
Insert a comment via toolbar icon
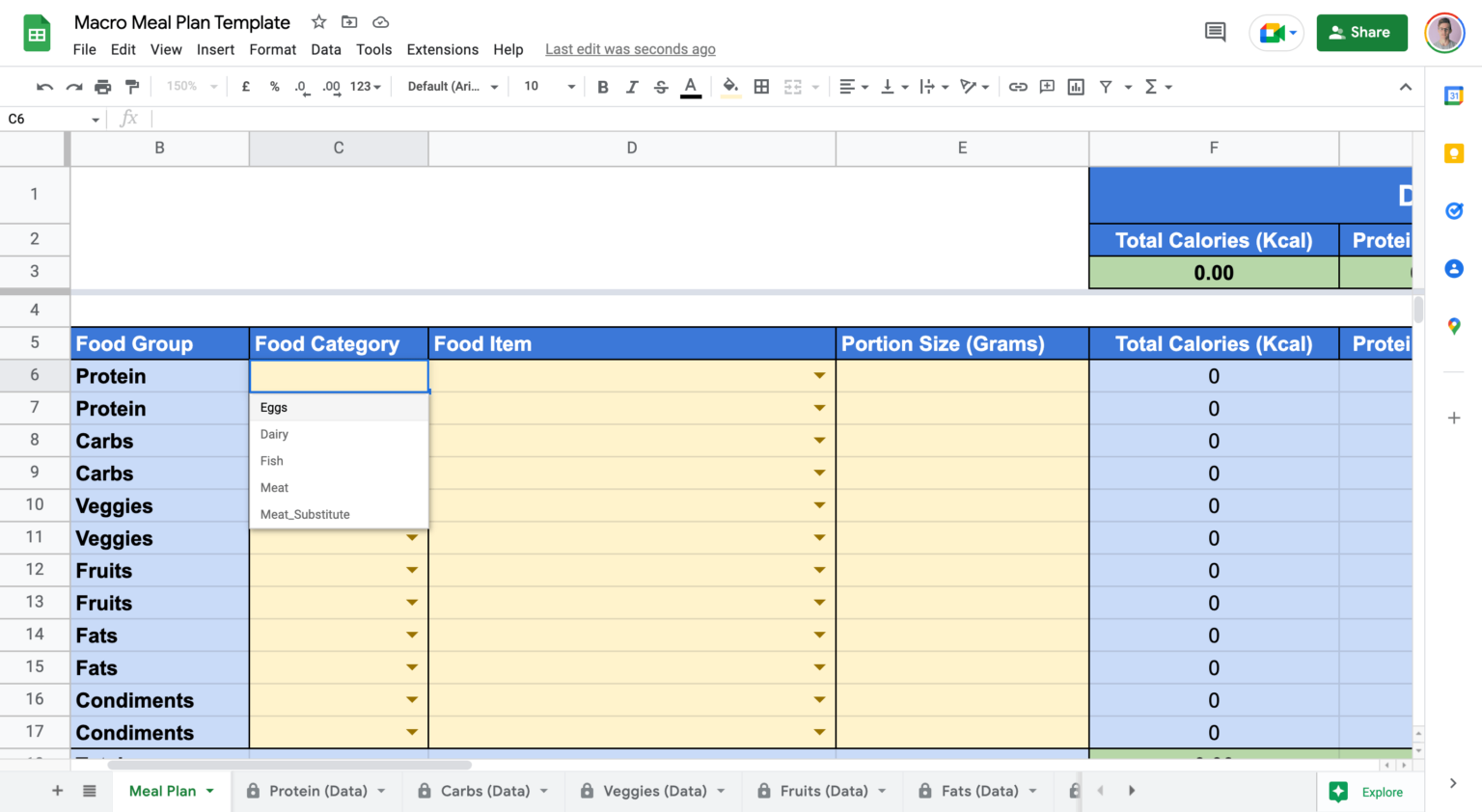[x=1046, y=86]
